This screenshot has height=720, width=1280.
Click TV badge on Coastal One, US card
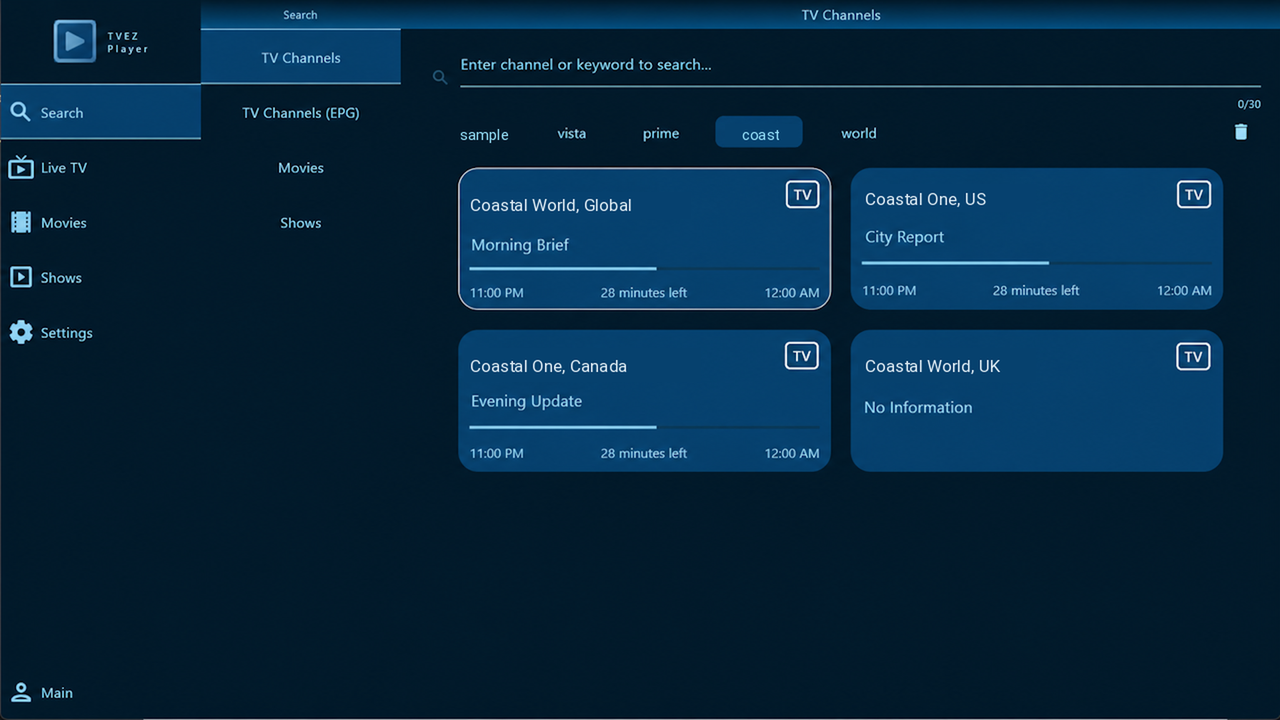[1194, 195]
